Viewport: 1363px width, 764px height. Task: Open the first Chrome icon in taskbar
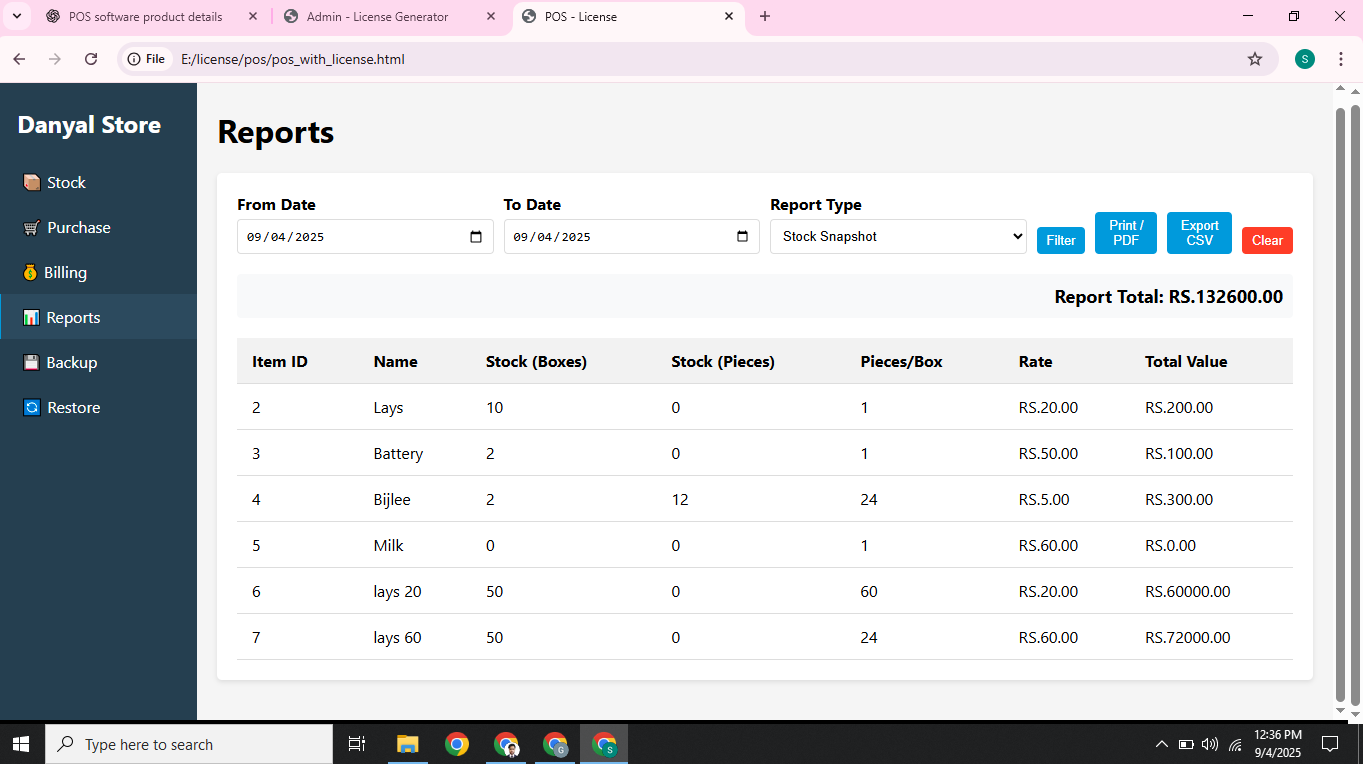(x=457, y=744)
